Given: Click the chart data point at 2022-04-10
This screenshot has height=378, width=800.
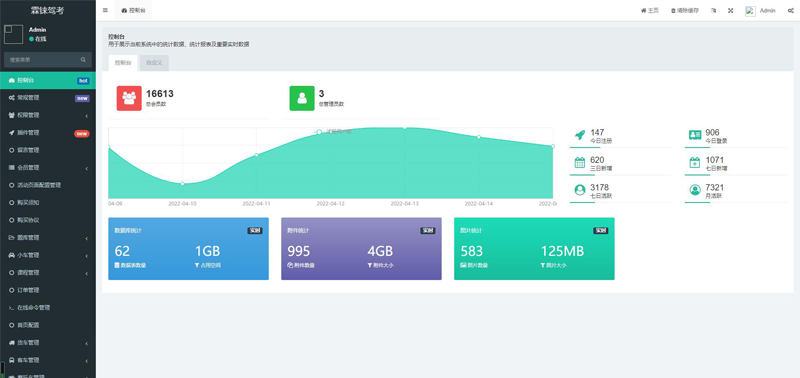Looking at the screenshot, I should [x=182, y=184].
